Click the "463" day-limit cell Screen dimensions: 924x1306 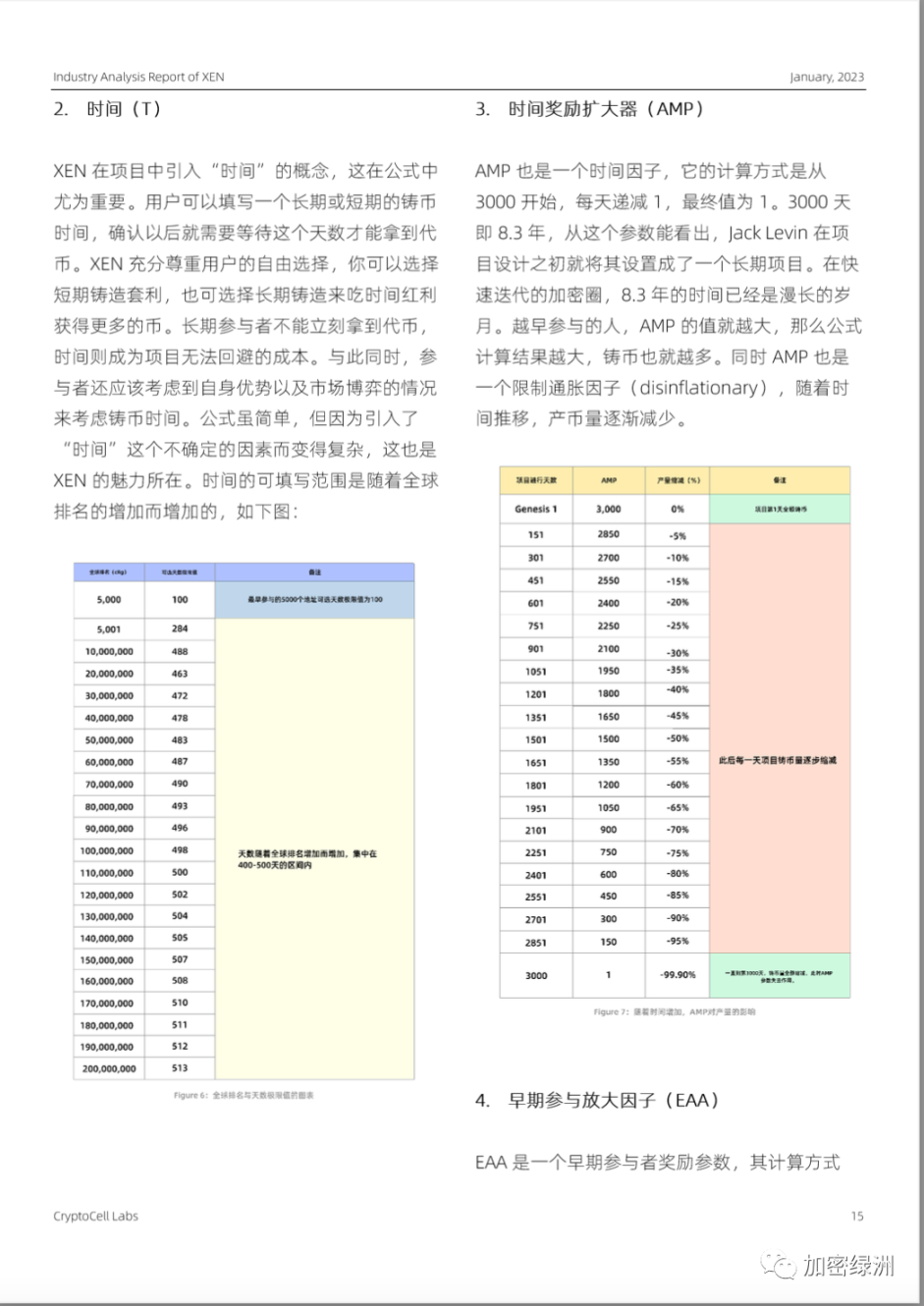[180, 674]
